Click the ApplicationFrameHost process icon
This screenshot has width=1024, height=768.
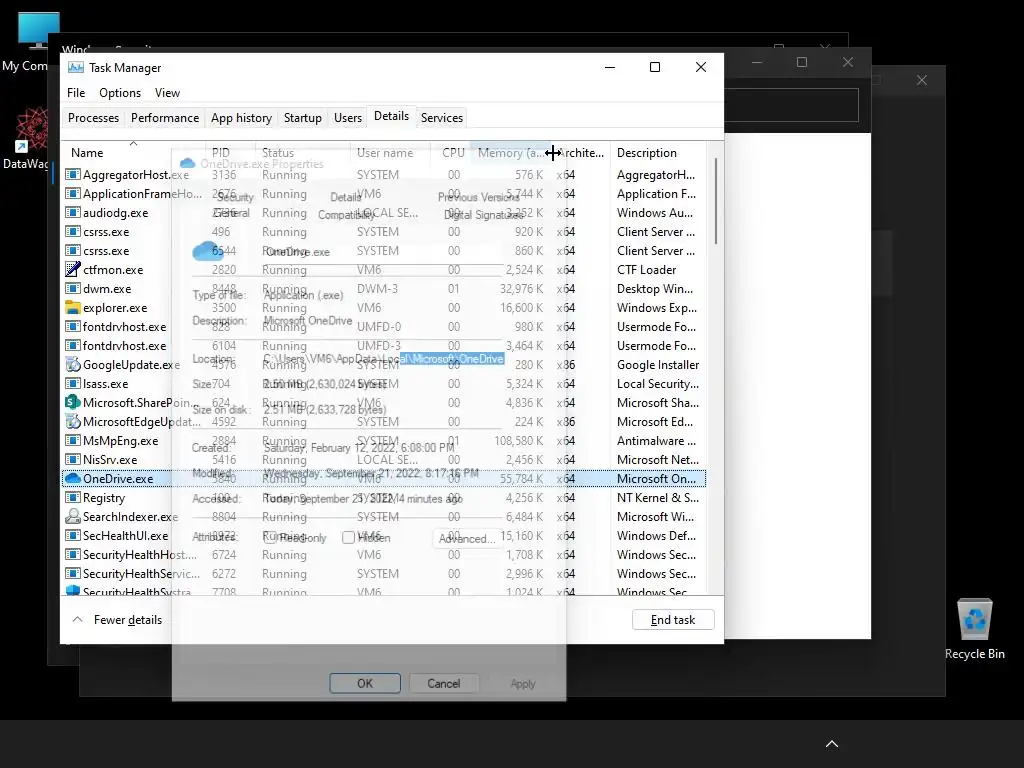72,193
